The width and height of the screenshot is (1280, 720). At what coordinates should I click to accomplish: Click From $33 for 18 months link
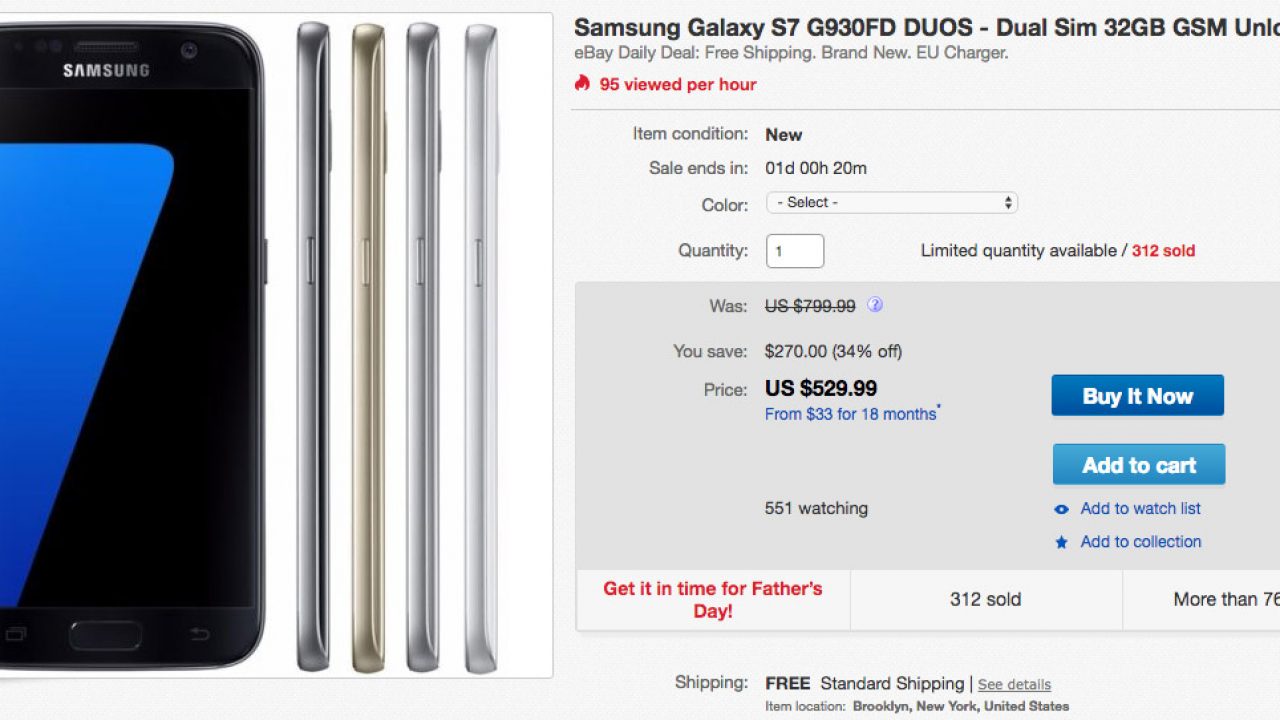pos(851,414)
